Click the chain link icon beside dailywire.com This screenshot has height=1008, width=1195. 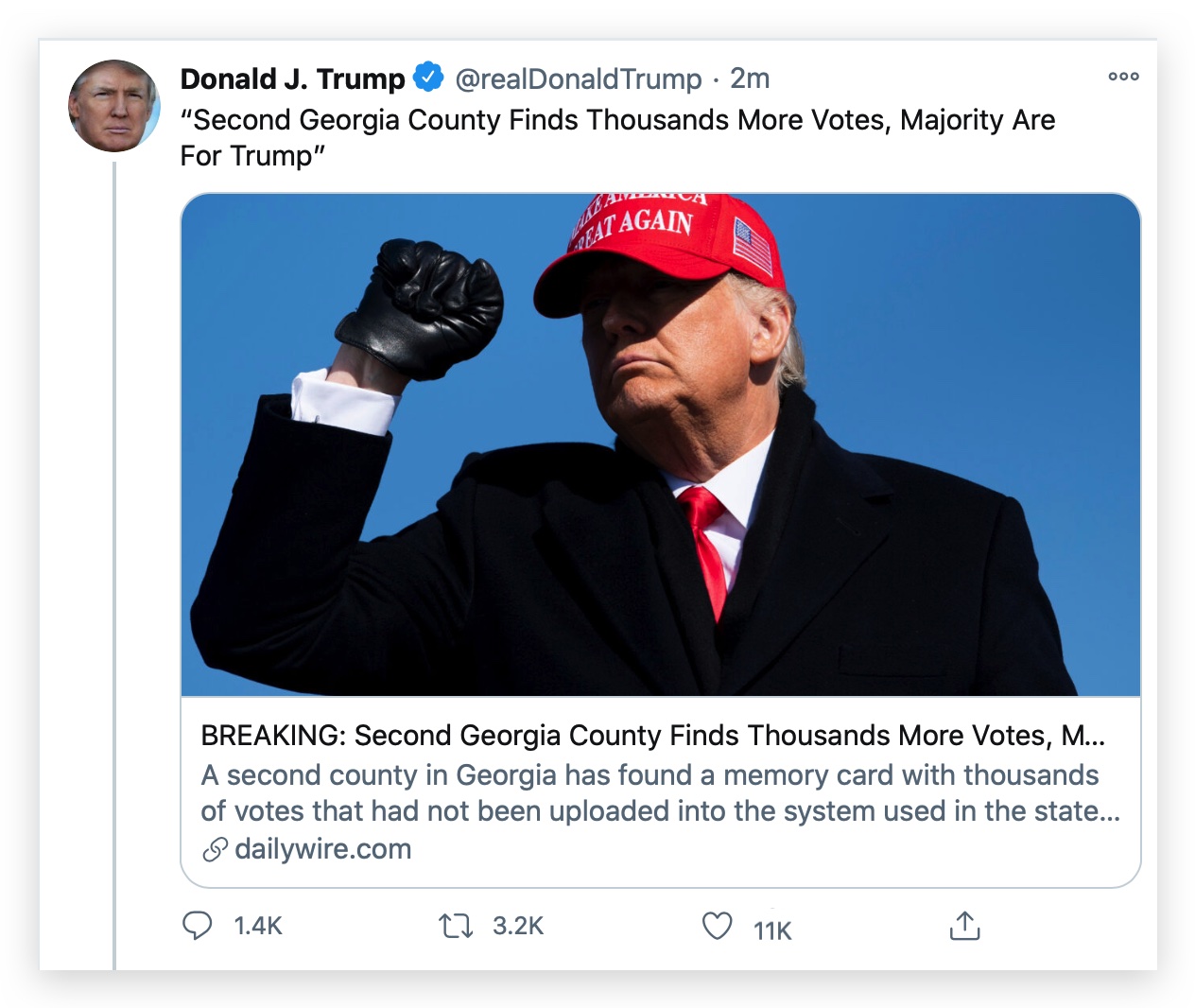point(215,849)
